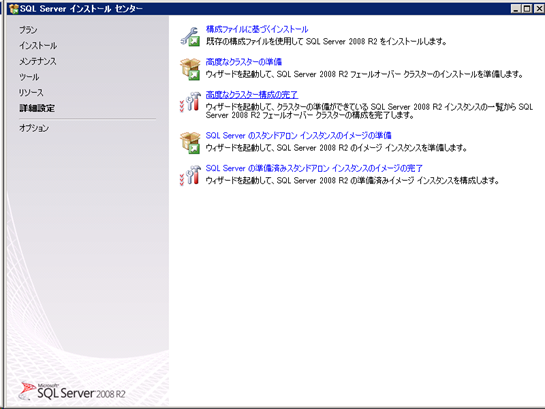The height and width of the screenshot is (409, 545).
Task: Launch 高度なクラスターの準備 wizard link
Action: (243, 62)
